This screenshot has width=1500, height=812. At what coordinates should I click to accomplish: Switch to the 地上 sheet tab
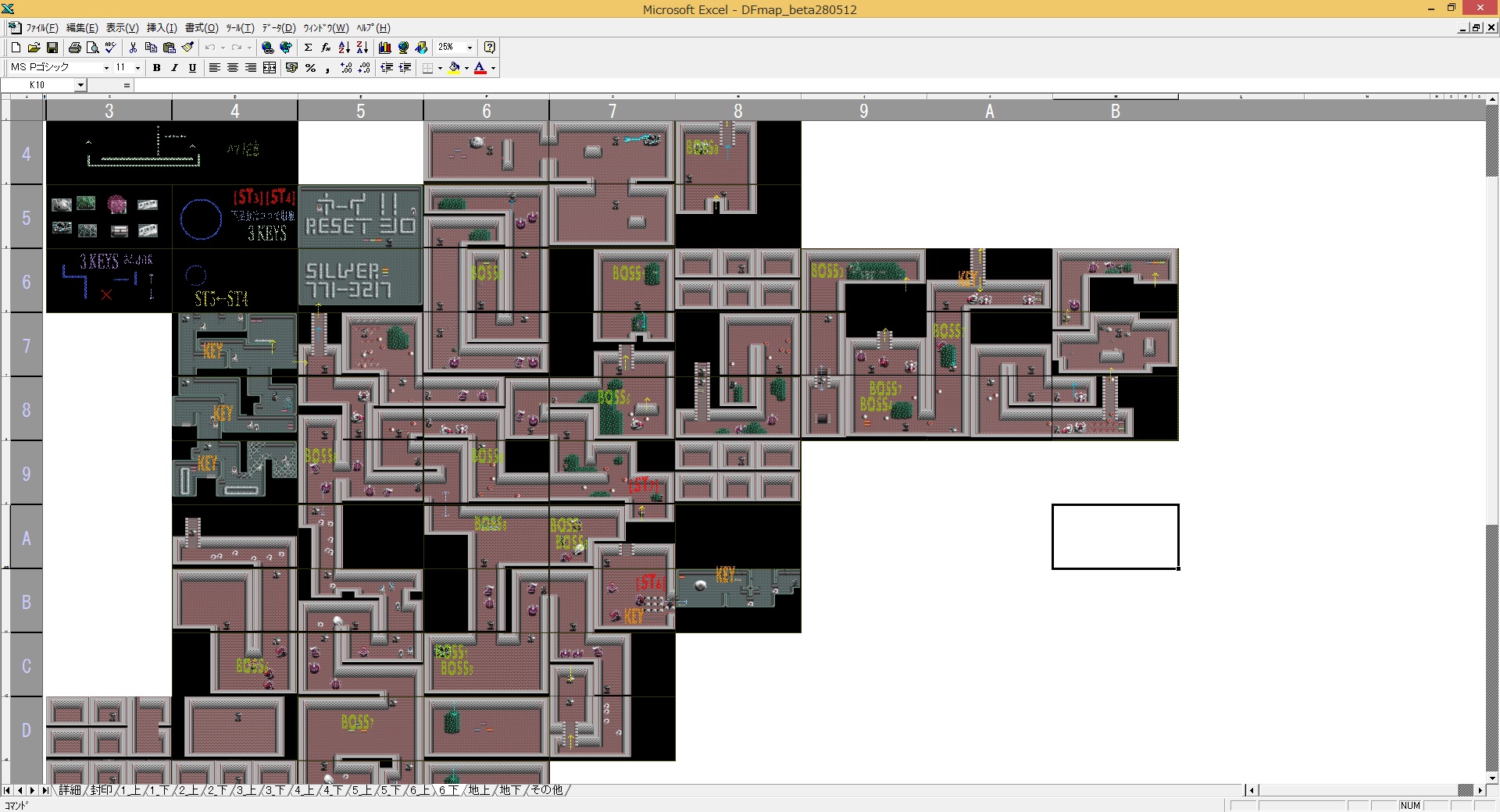(x=479, y=790)
